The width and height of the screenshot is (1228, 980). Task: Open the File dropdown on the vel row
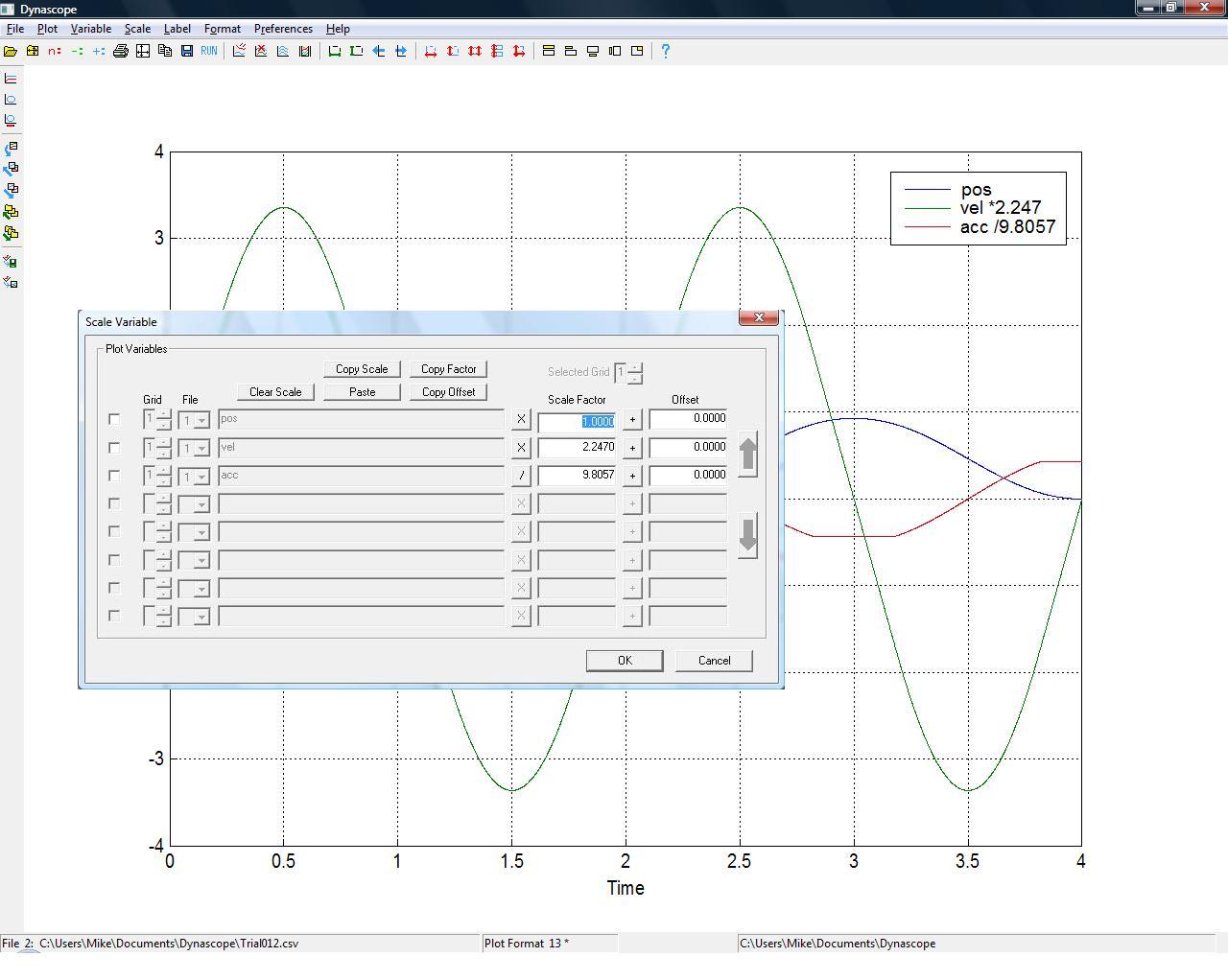point(203,448)
